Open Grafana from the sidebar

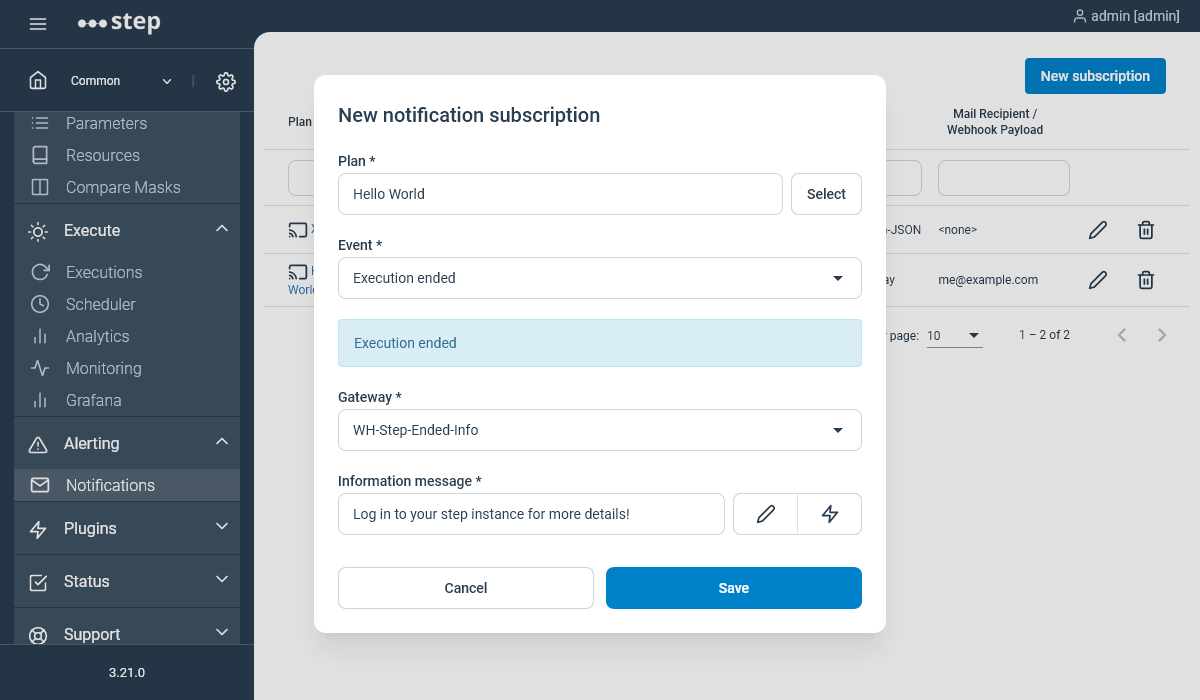pyautogui.click(x=95, y=400)
